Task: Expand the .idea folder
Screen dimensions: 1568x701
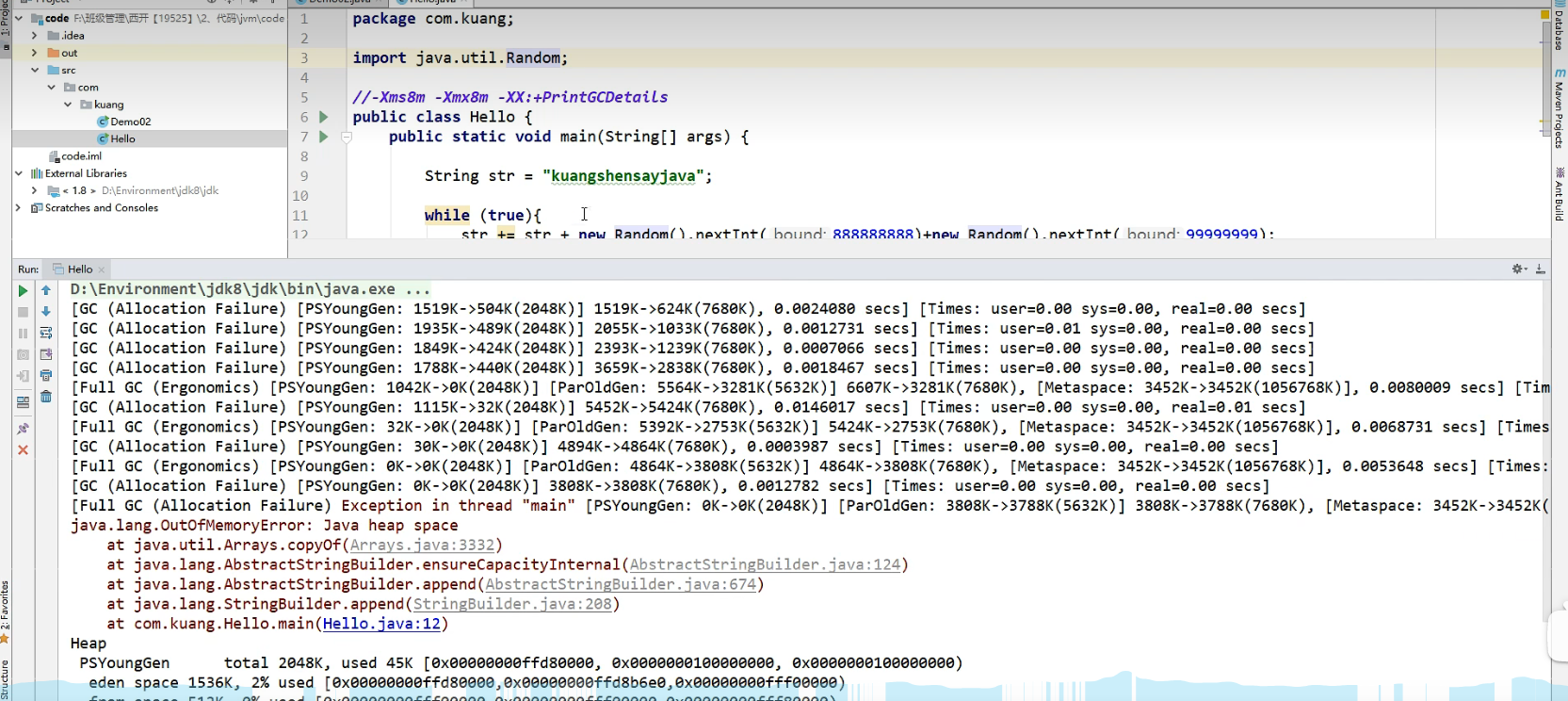Action: (x=35, y=36)
